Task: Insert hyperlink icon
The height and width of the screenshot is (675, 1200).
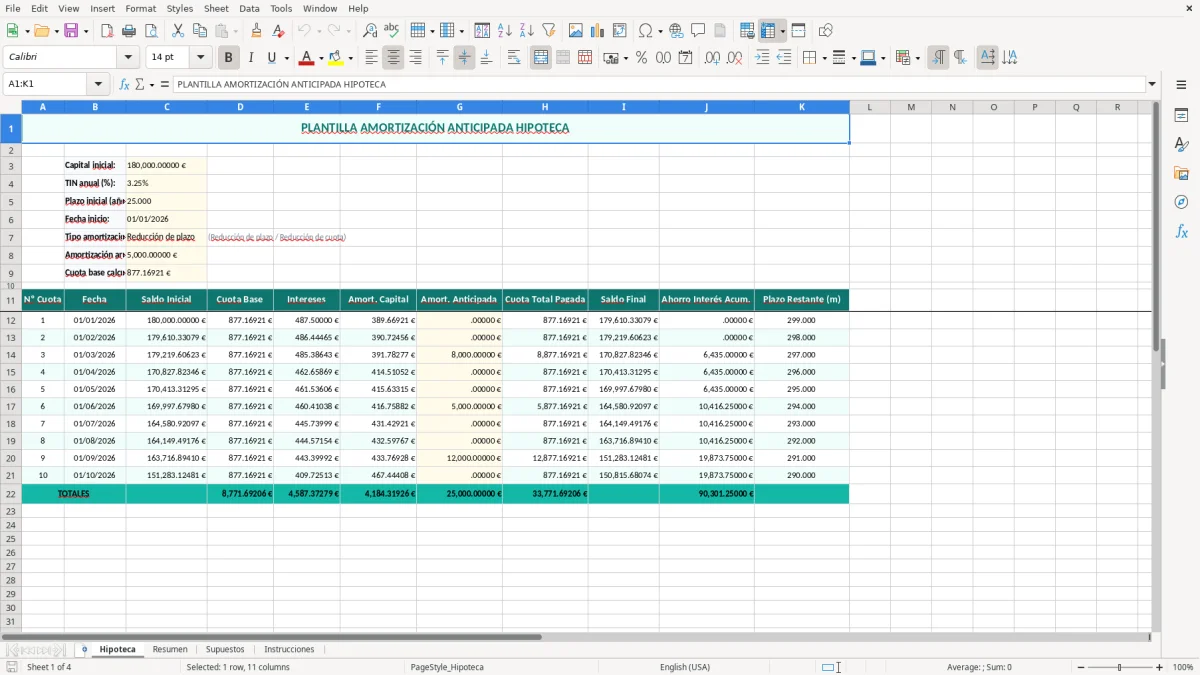Action: point(677,31)
